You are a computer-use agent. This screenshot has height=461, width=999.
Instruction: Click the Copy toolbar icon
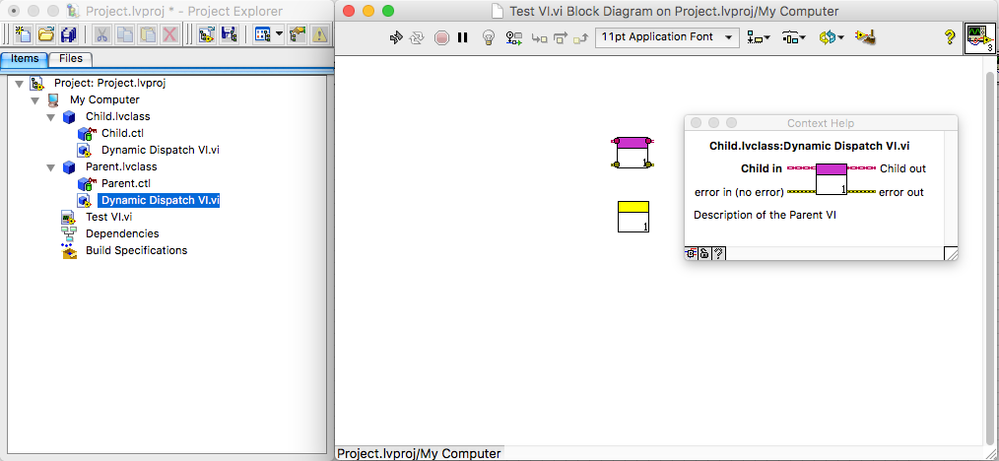coord(124,34)
